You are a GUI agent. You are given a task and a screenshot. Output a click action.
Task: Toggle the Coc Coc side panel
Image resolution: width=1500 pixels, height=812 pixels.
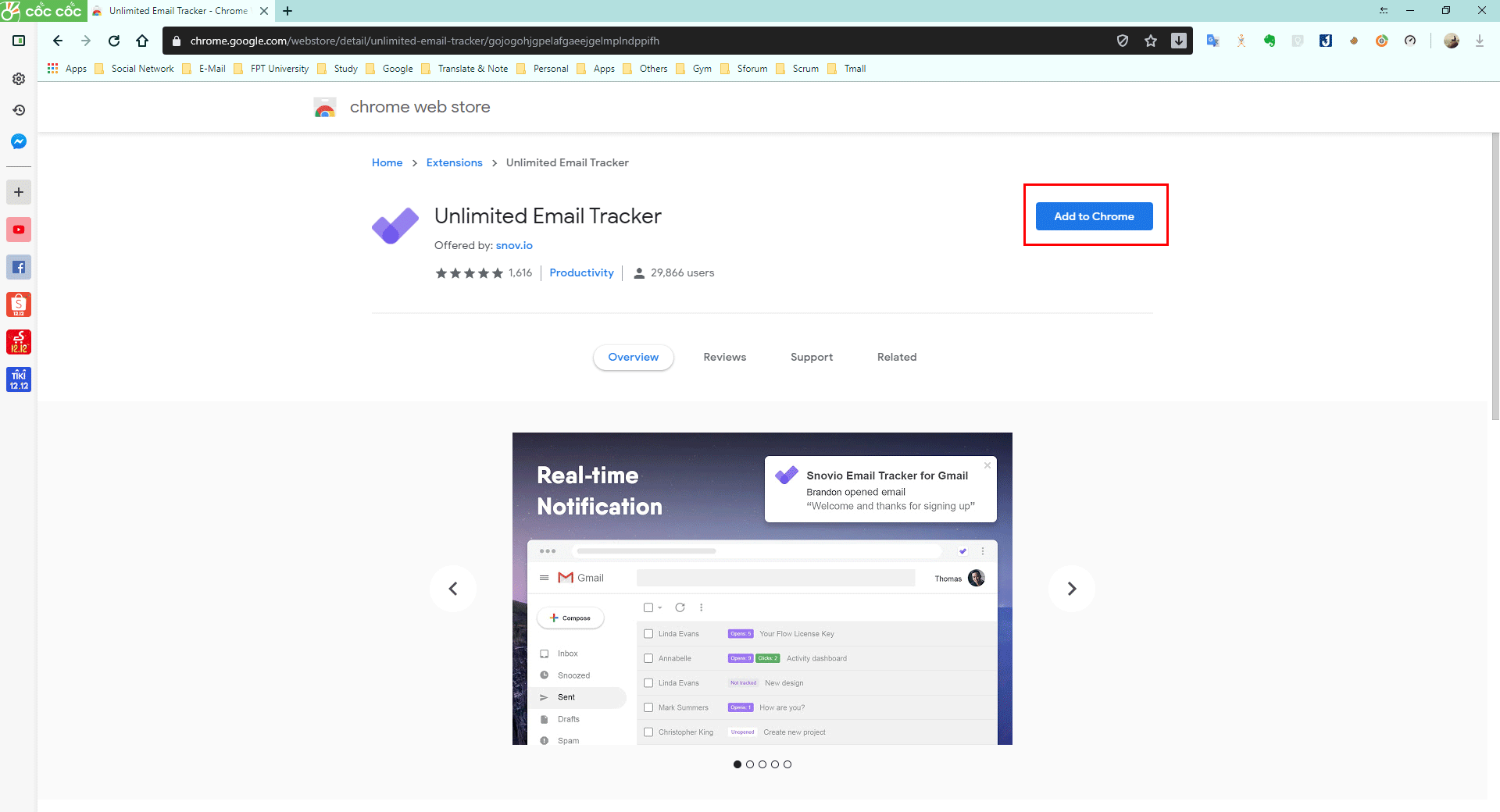[x=19, y=41]
